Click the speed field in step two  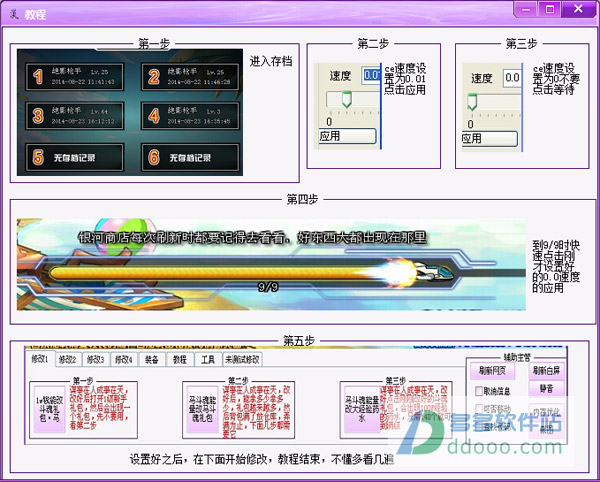[371, 75]
